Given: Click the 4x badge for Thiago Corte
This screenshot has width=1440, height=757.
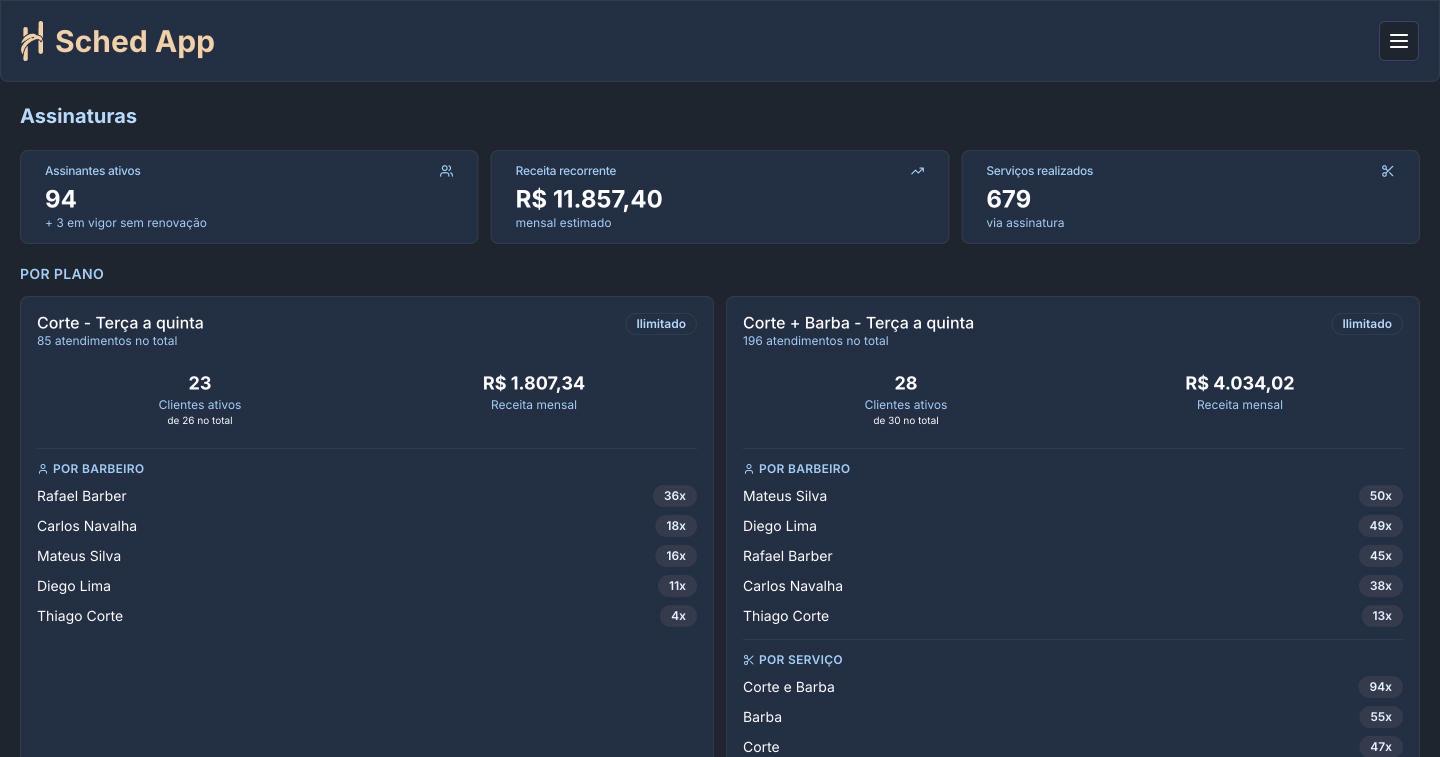Looking at the screenshot, I should tap(678, 616).
